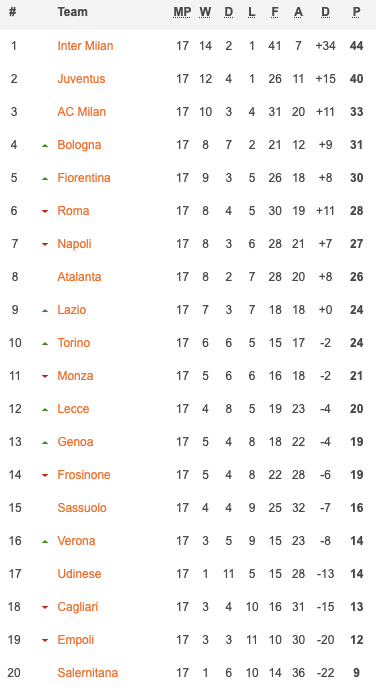Click the green up arrow next to Lazio
The image size is (376, 690).
coord(45,310)
